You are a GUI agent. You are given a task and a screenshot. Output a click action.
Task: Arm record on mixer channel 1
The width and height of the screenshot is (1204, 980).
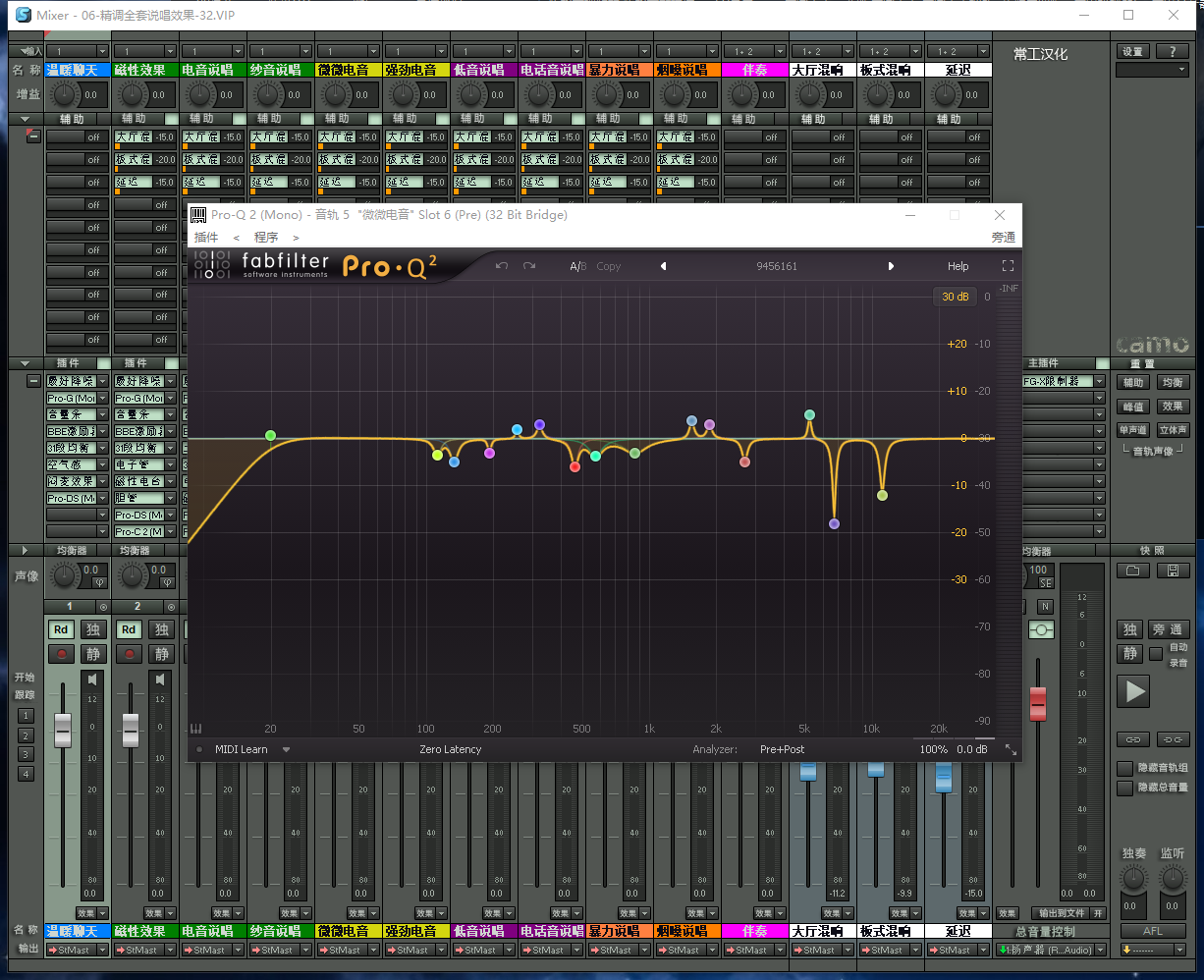pyautogui.click(x=62, y=653)
